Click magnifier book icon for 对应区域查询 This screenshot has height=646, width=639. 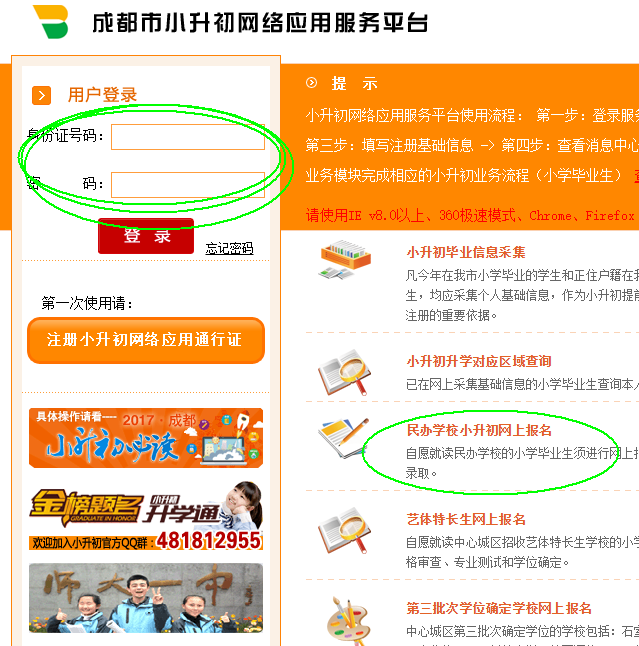point(344,373)
